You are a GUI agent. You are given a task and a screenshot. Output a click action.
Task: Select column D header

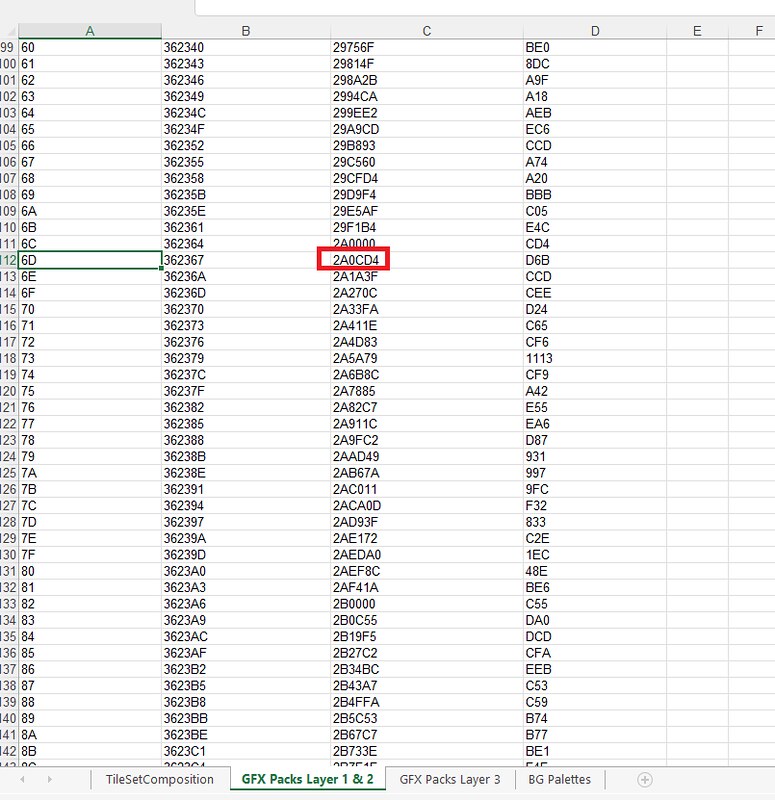(594, 31)
